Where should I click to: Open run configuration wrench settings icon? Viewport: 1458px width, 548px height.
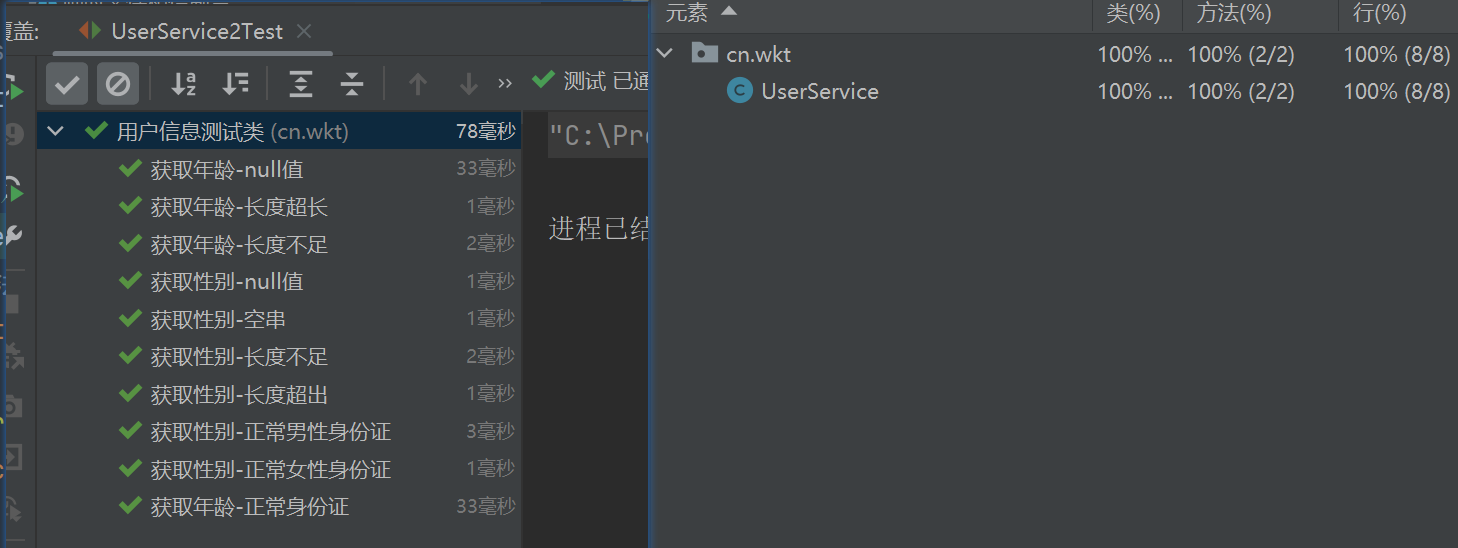(x=14, y=236)
